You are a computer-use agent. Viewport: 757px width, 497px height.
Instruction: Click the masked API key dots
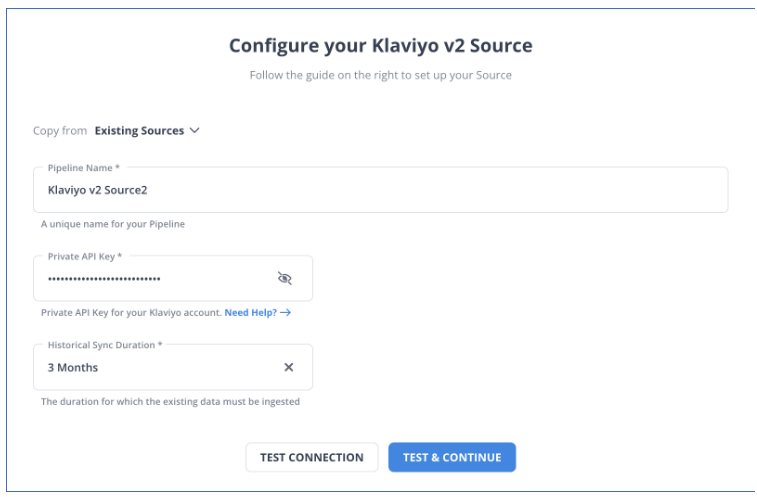coord(104,279)
